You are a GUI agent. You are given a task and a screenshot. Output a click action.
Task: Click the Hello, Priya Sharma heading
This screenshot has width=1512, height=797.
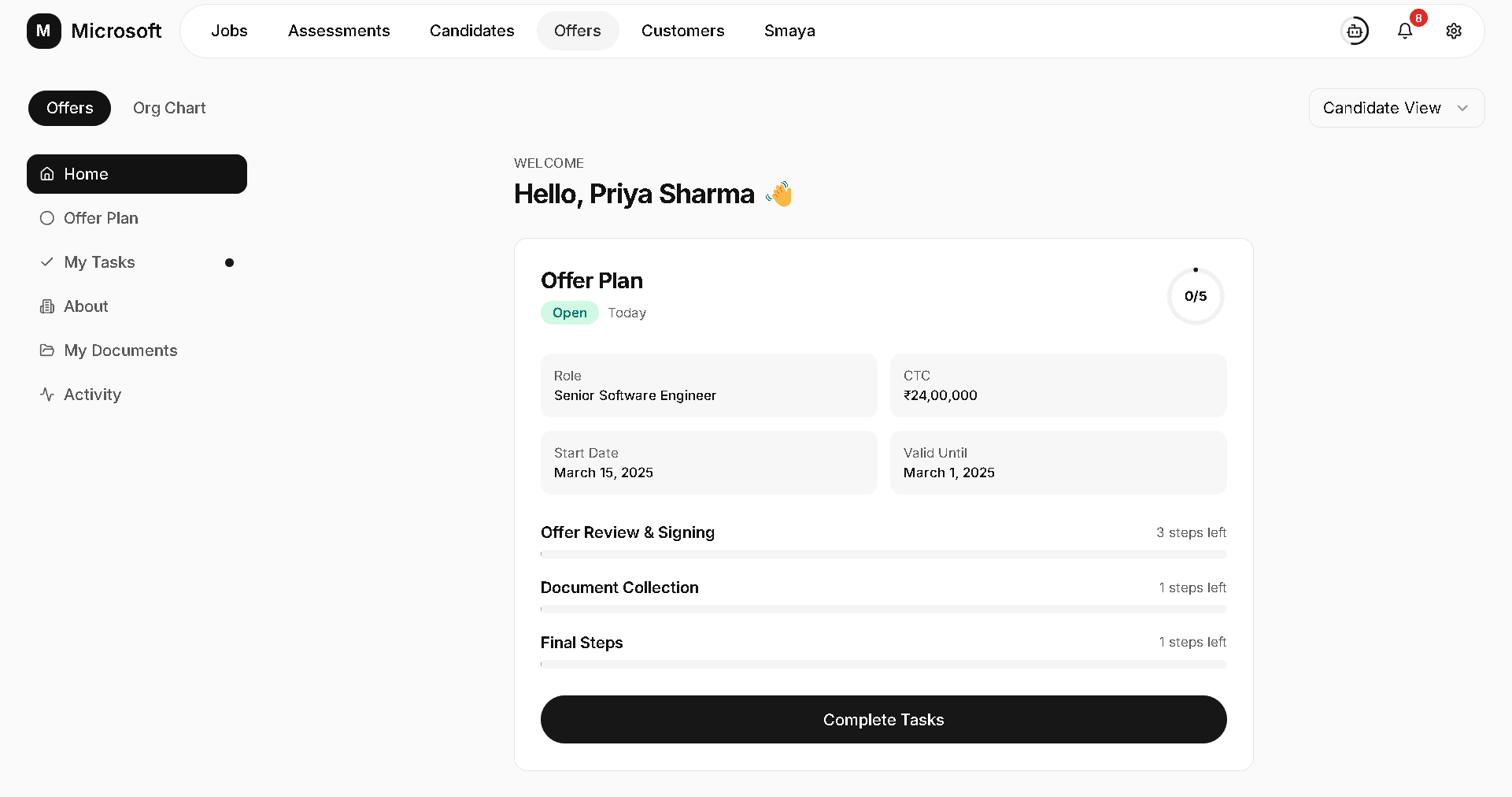(634, 194)
